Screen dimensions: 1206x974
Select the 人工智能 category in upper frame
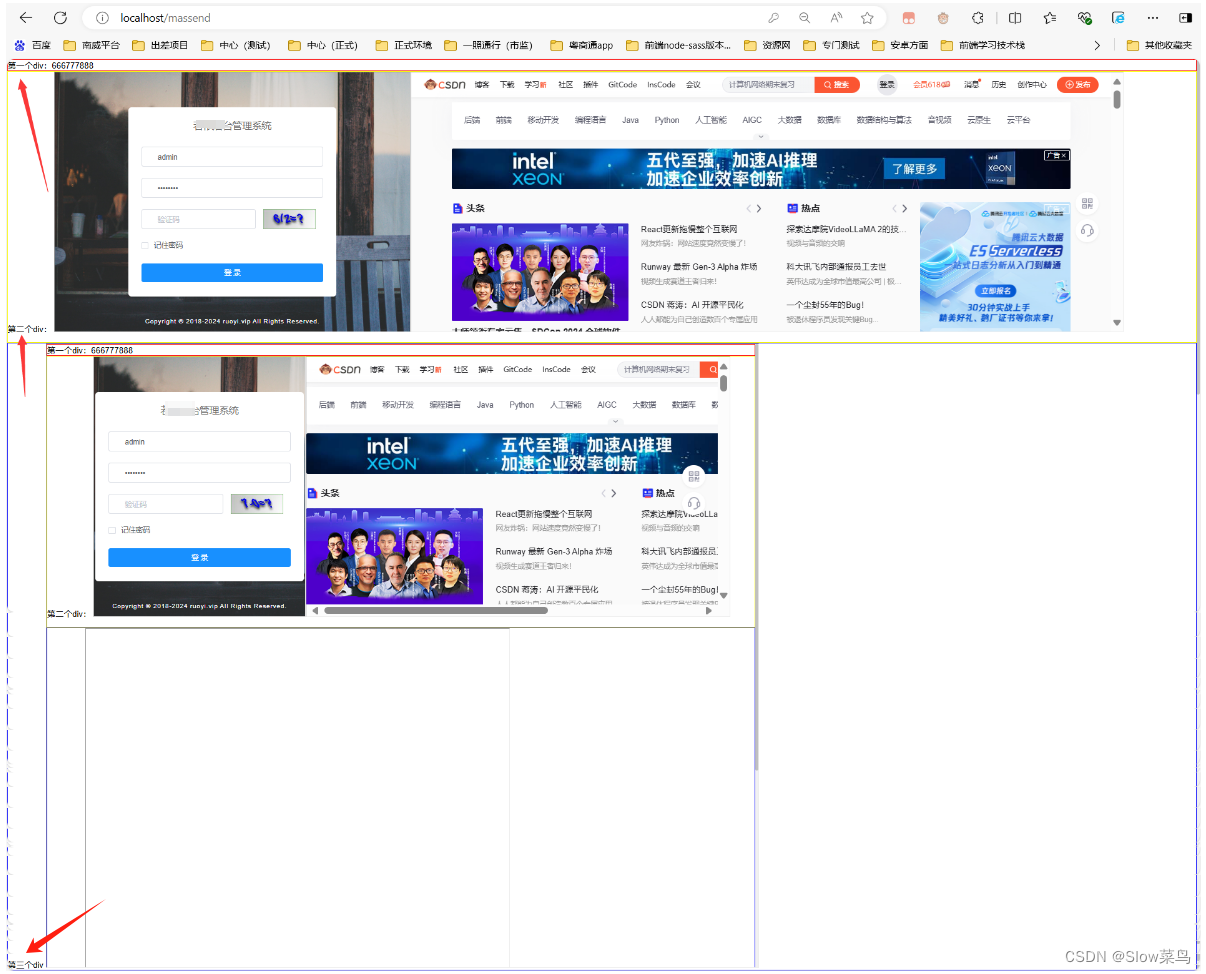711,120
